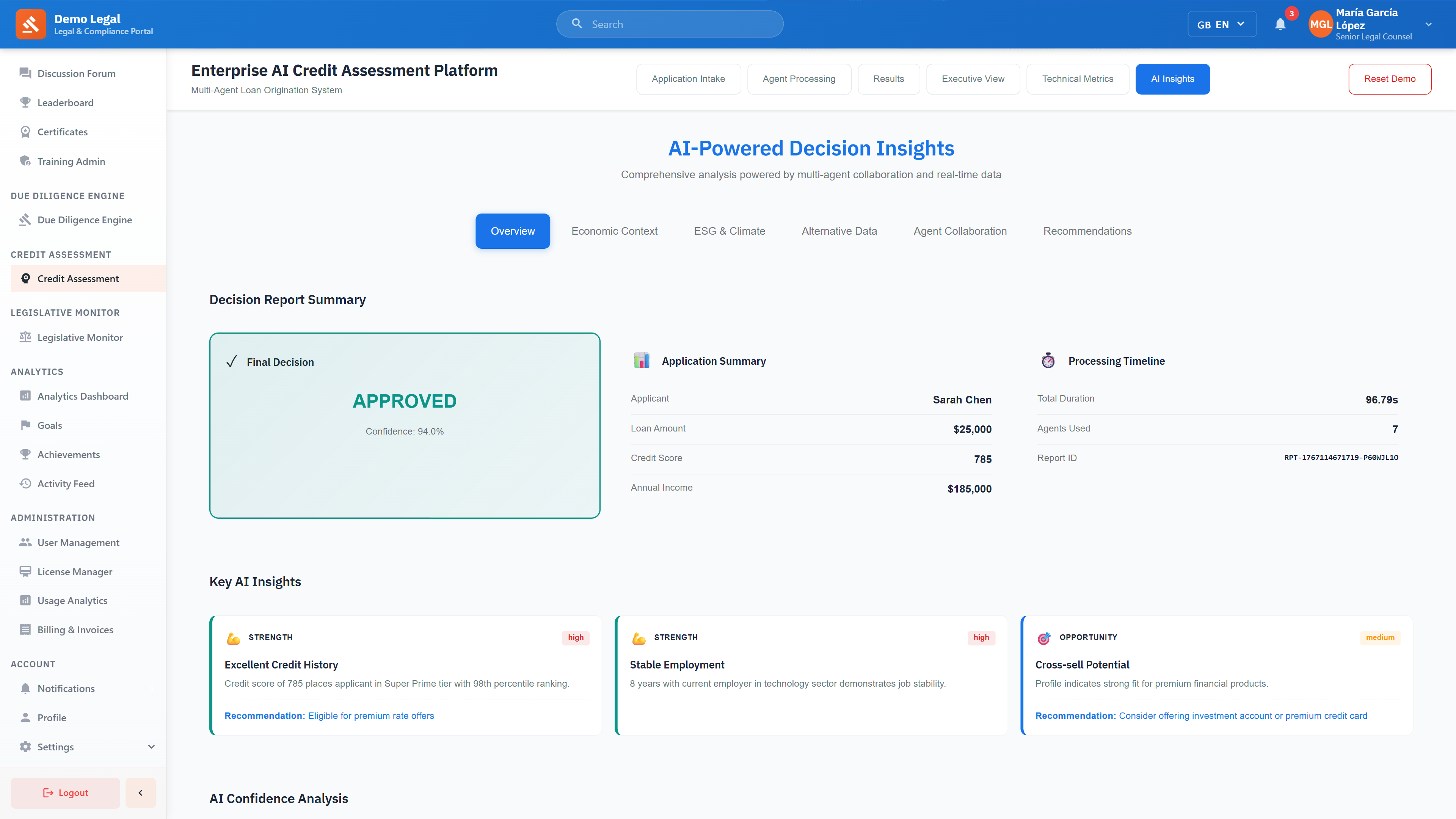This screenshot has height=819, width=1456.
Task: Open the Discussion Forum chat icon
Action: [25, 73]
